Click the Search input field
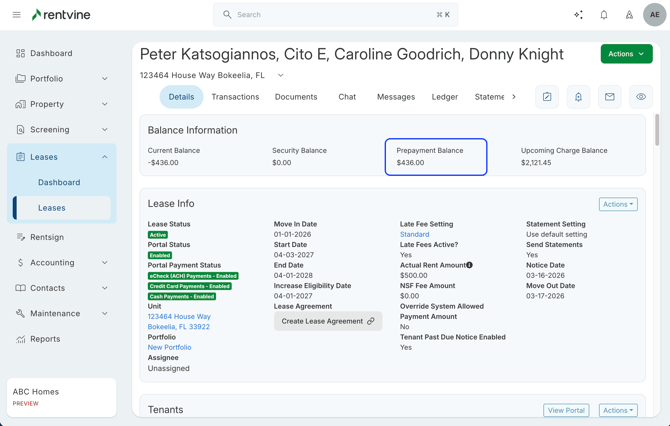670x426 pixels. coord(335,15)
